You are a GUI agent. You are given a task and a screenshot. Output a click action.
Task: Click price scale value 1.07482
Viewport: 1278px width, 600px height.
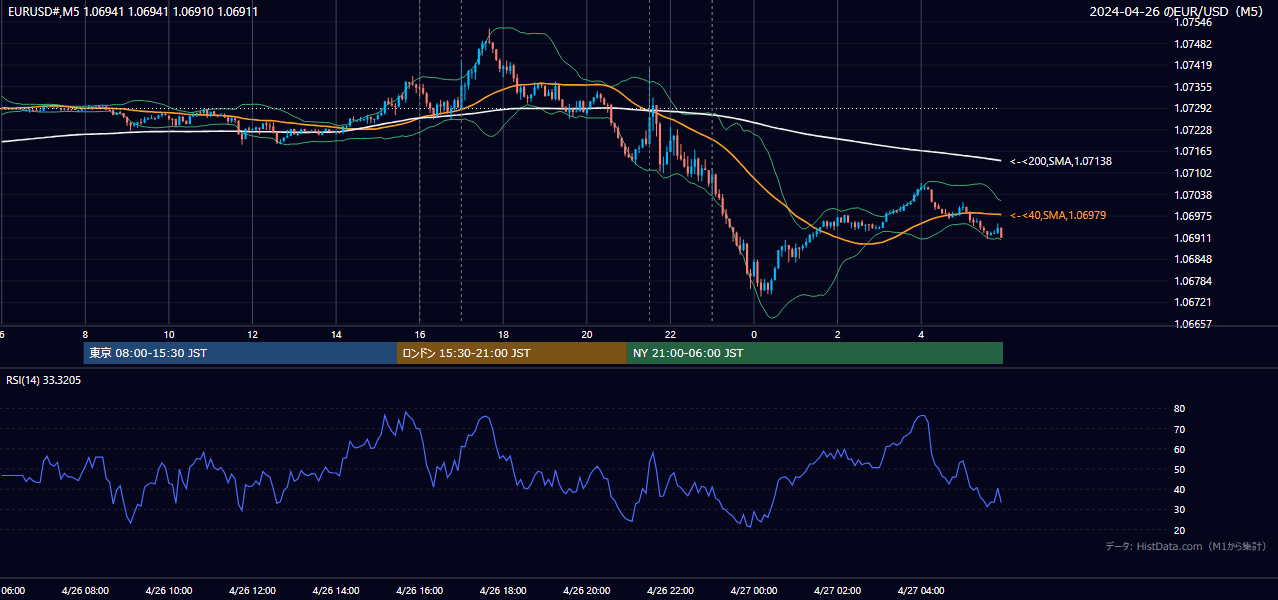(1192, 44)
